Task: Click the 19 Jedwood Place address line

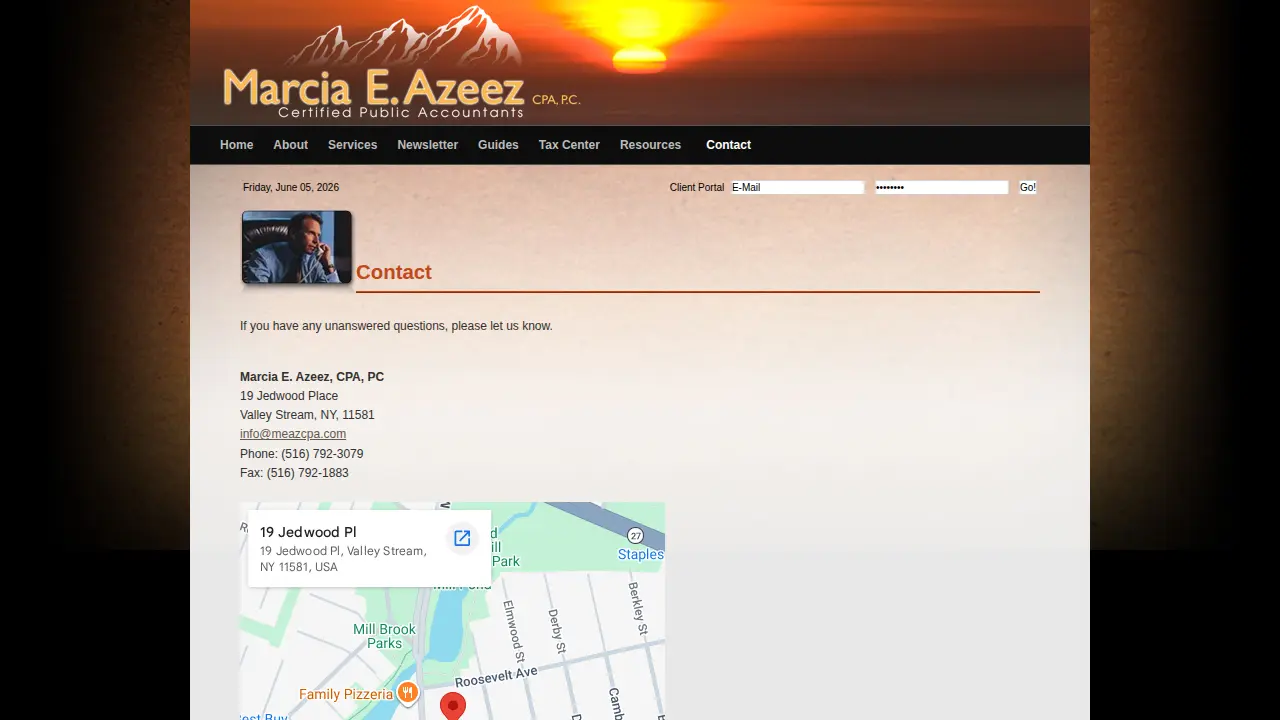Action: [289, 396]
